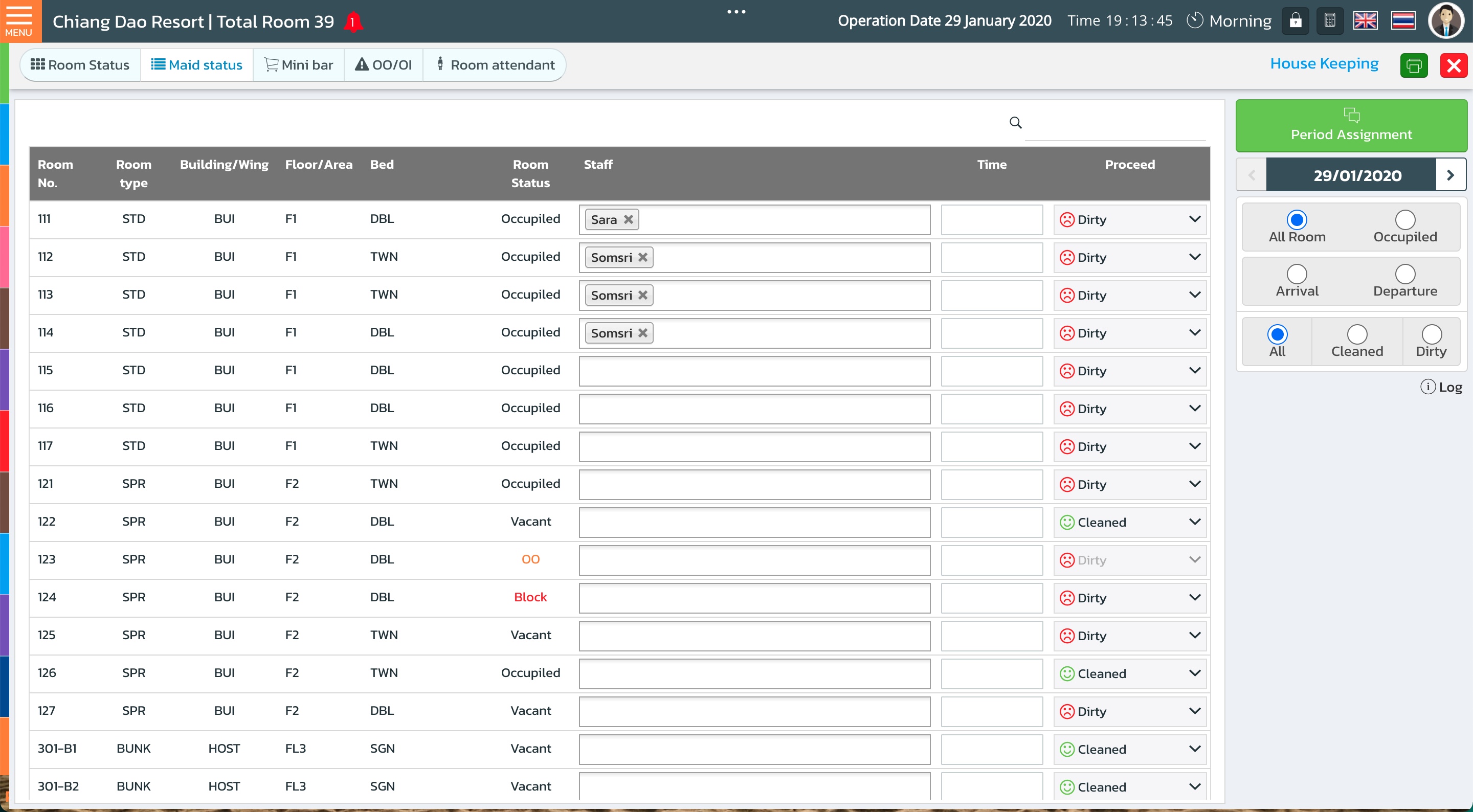Screen dimensions: 1473x812
Task: Switch language with UK flag
Action: coord(1365,21)
